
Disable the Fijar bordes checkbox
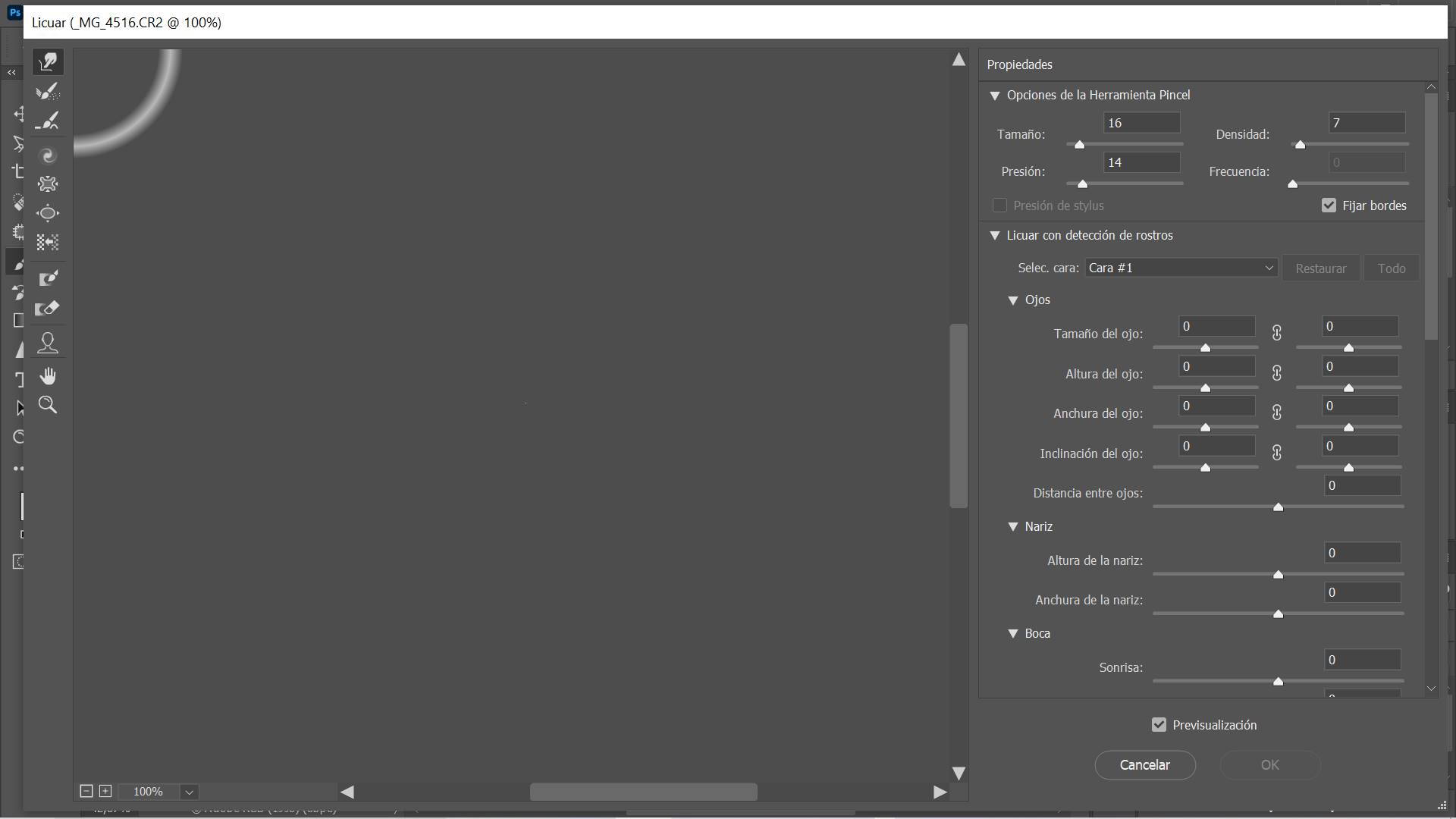click(x=1329, y=206)
